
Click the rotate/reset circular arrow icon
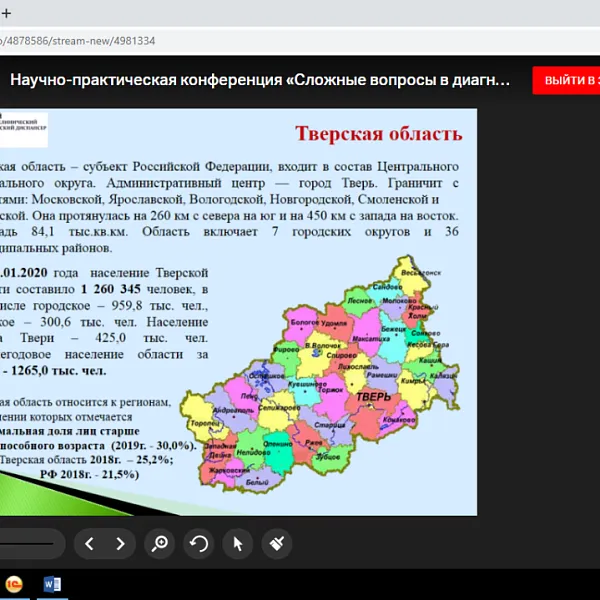click(199, 543)
